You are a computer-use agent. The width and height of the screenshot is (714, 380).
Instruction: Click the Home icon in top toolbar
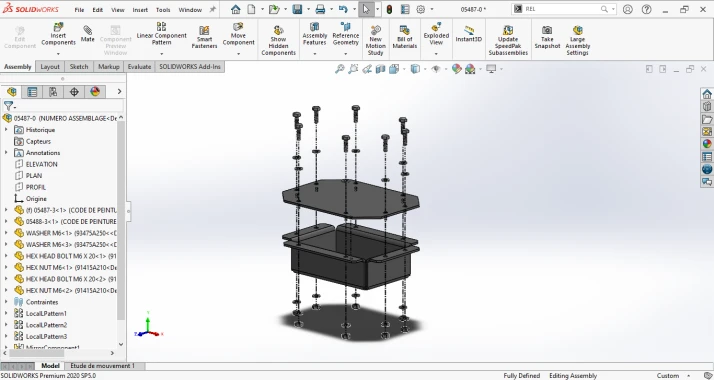click(x=235, y=9)
